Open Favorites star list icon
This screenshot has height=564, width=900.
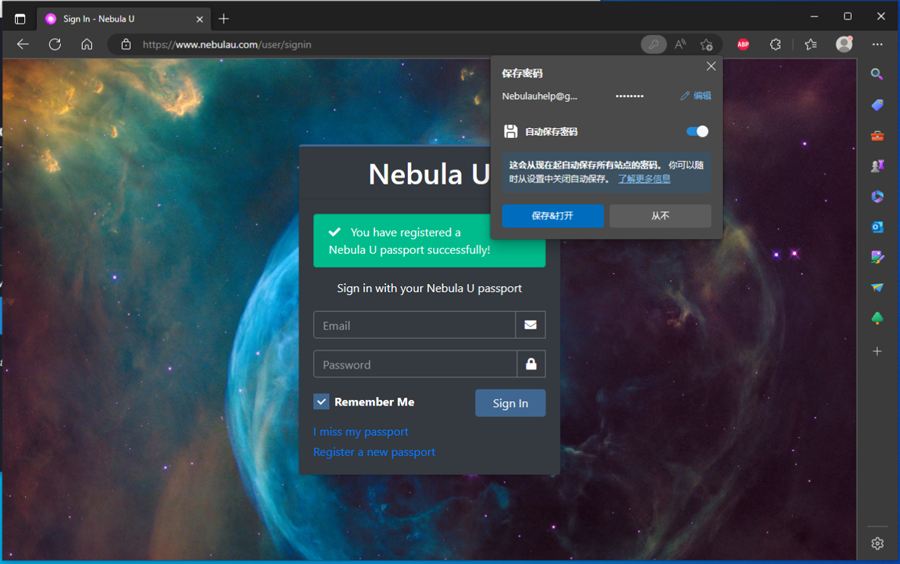(x=810, y=44)
